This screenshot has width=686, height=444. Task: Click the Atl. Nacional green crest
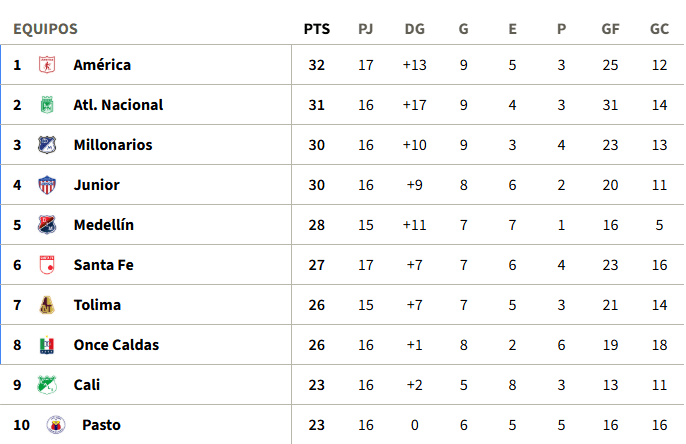(x=47, y=105)
